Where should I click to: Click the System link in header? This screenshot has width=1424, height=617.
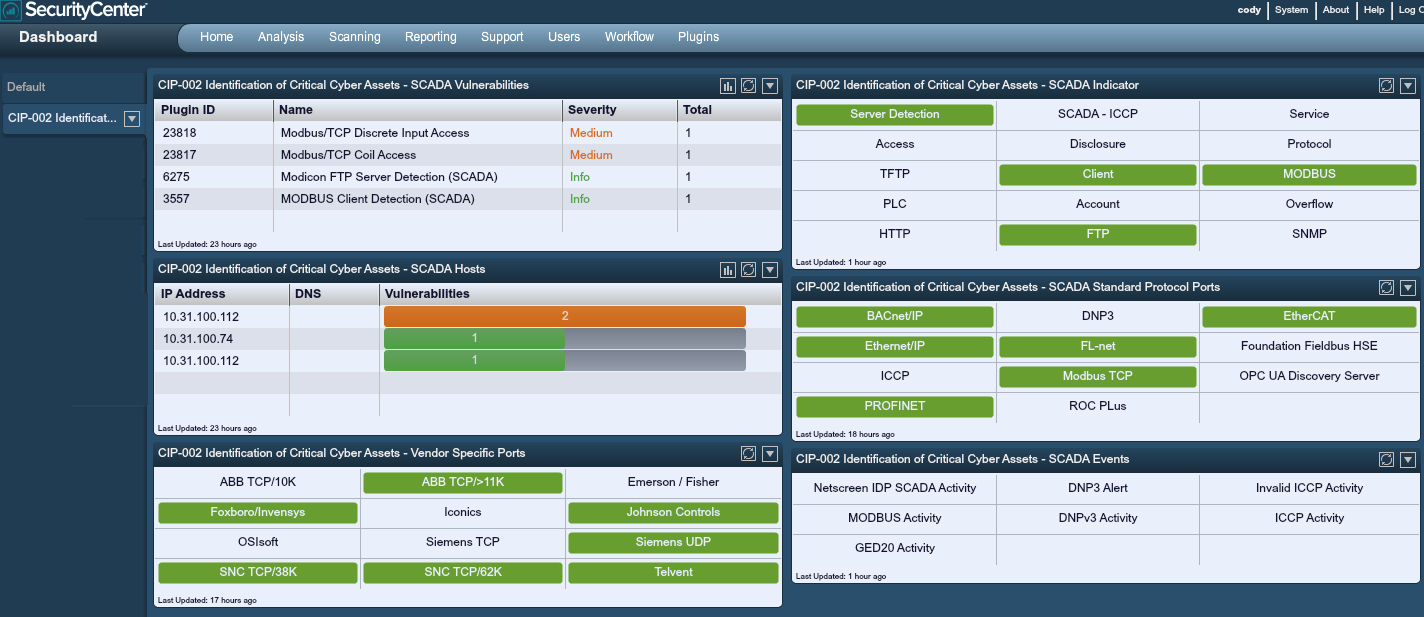[x=1291, y=10]
